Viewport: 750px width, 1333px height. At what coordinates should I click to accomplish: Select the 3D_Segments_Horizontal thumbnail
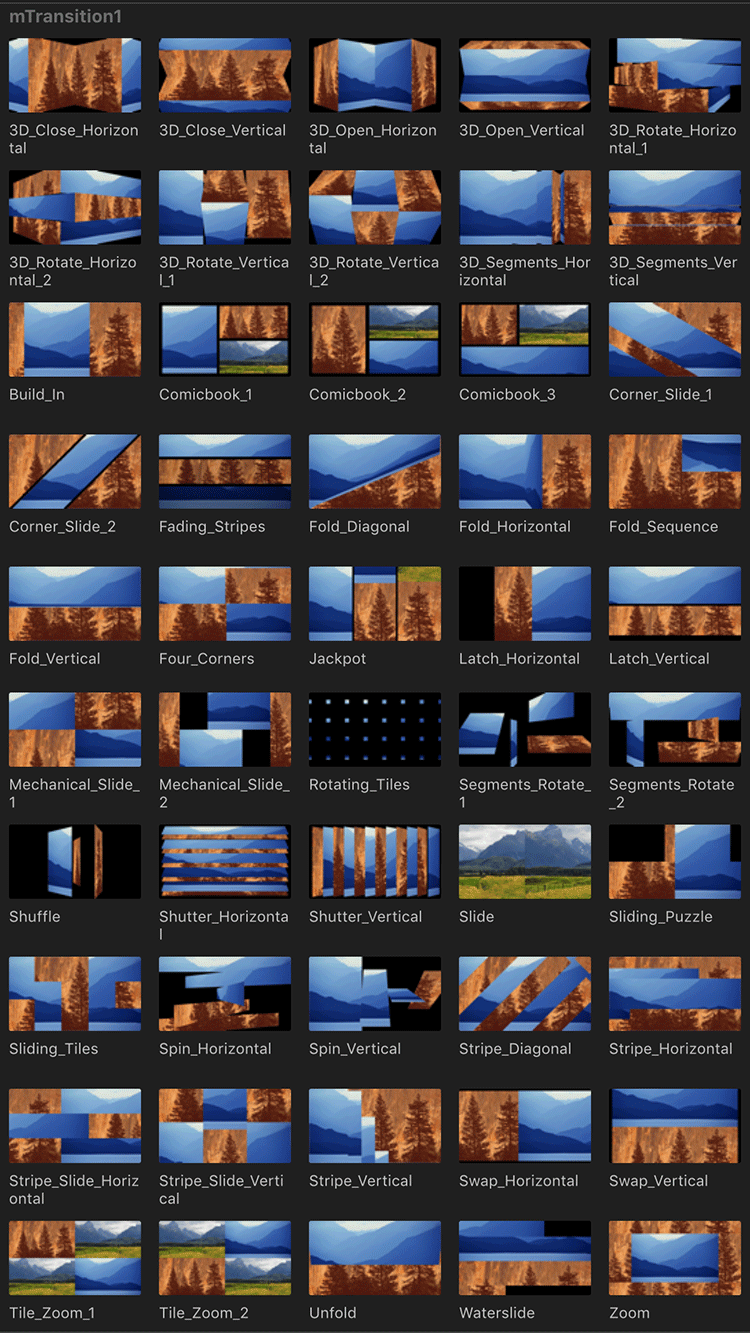pyautogui.click(x=525, y=207)
